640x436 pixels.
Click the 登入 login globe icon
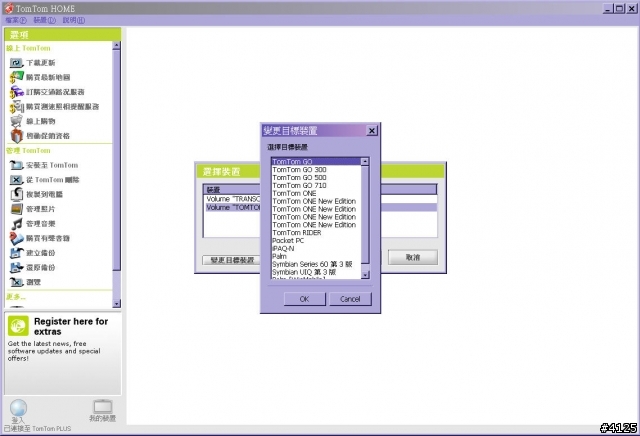[18, 407]
